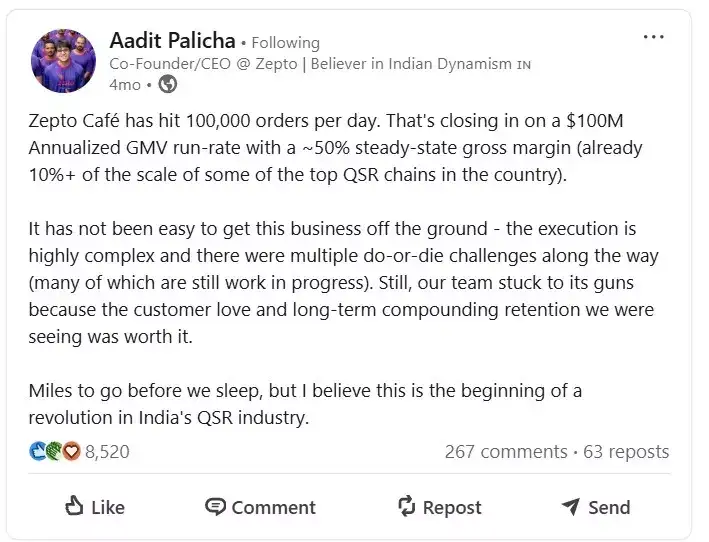Open Aadit Palicha's name link
Image resolution: width=709 pixels, height=542 pixels.
click(x=172, y=41)
